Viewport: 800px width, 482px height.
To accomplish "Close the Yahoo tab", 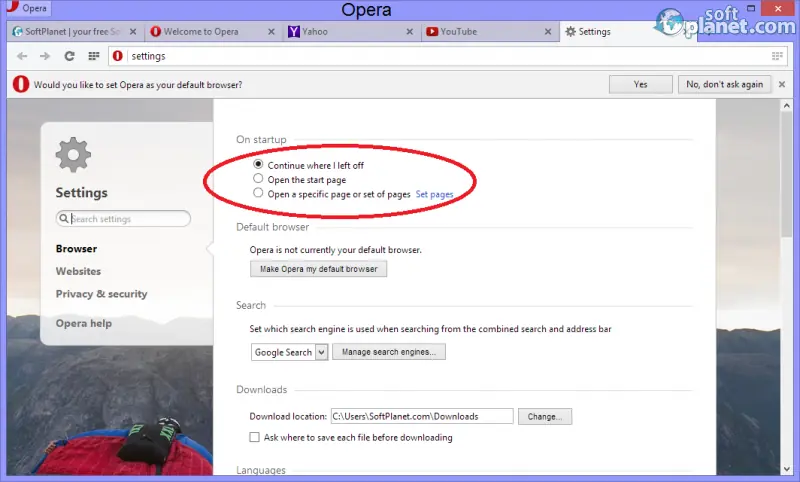I will point(410,32).
